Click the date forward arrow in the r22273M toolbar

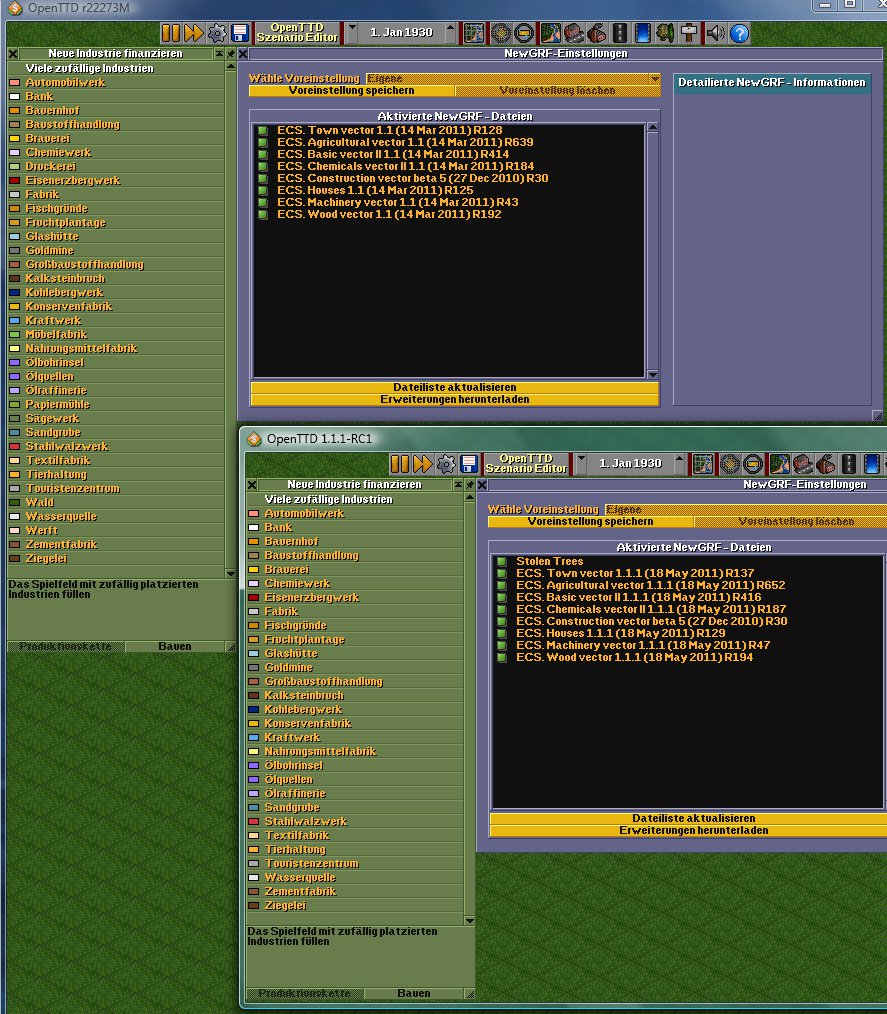click(x=448, y=33)
